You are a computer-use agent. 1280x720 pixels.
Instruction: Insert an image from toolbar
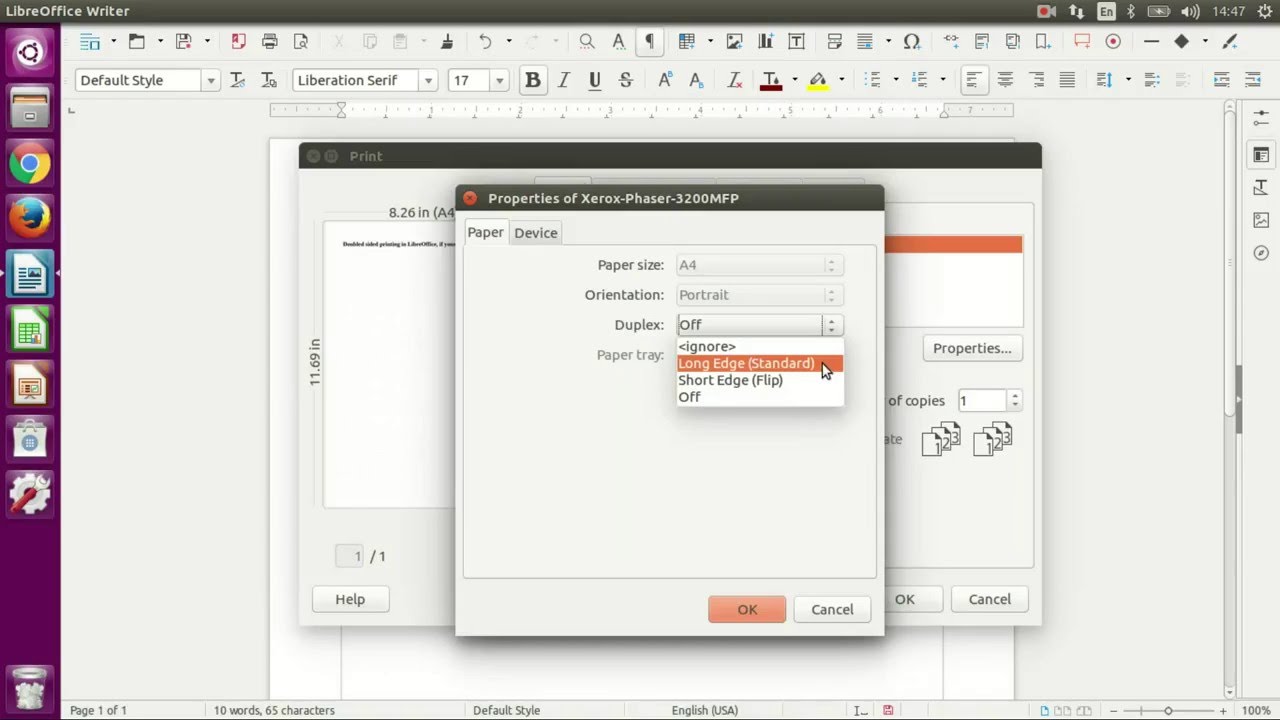(735, 41)
